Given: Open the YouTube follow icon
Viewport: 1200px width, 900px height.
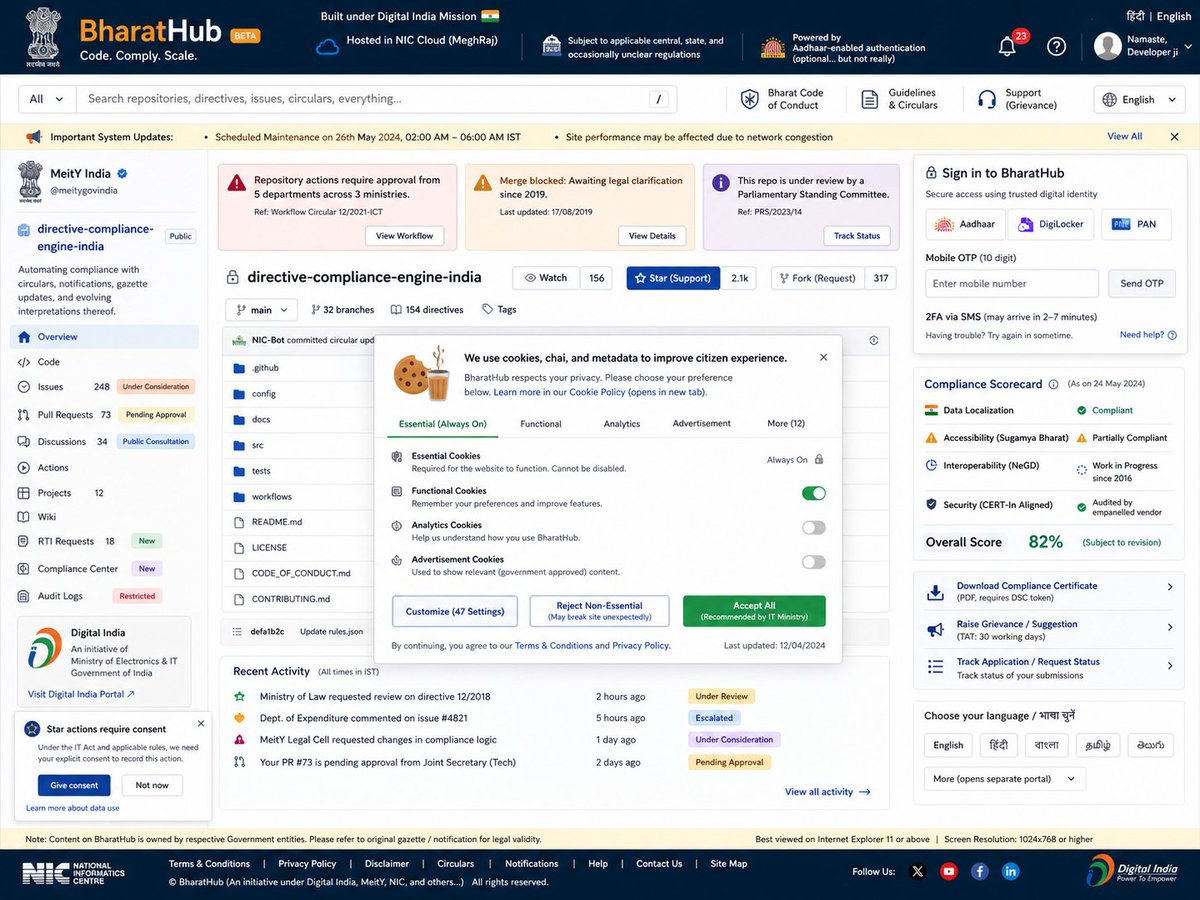Looking at the screenshot, I should point(948,871).
